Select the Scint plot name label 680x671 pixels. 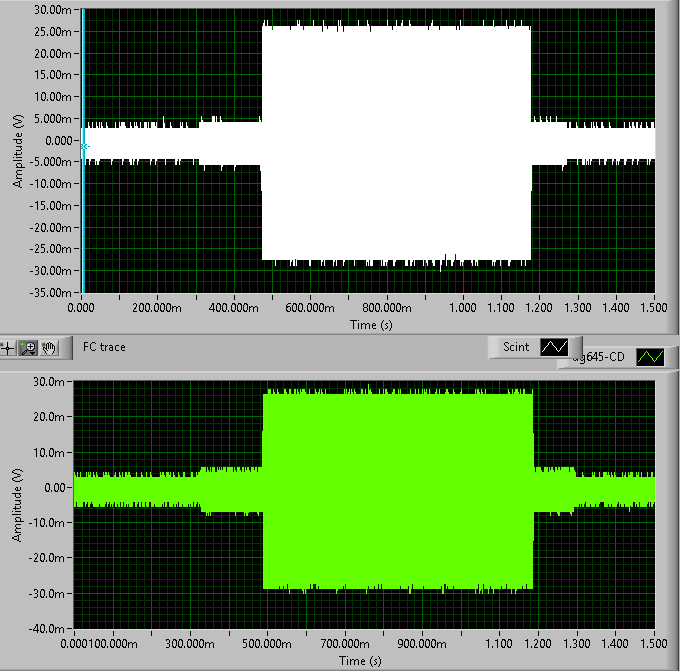pyautogui.click(x=516, y=347)
